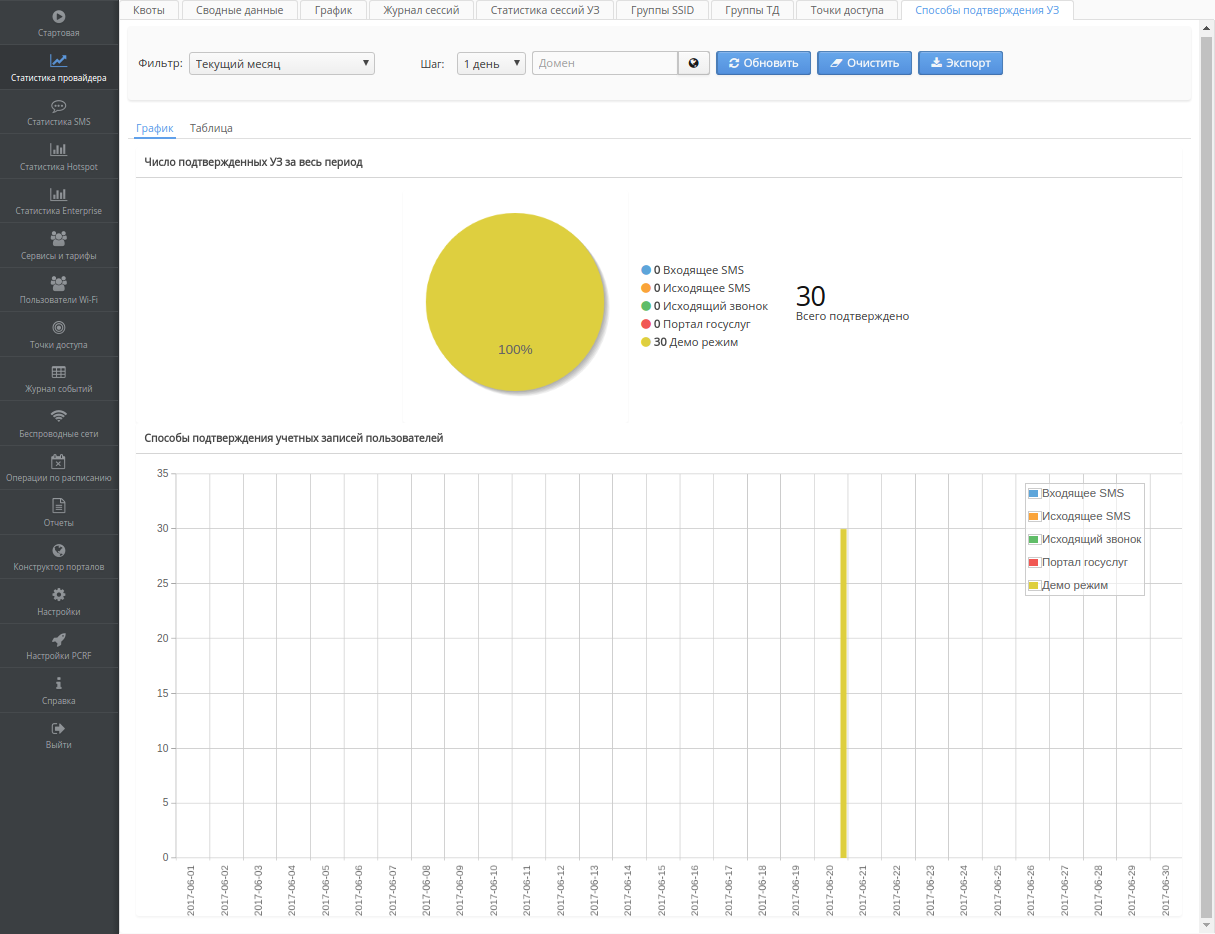
Task: Open Настройки PCRF rocket icon
Action: tap(59, 639)
